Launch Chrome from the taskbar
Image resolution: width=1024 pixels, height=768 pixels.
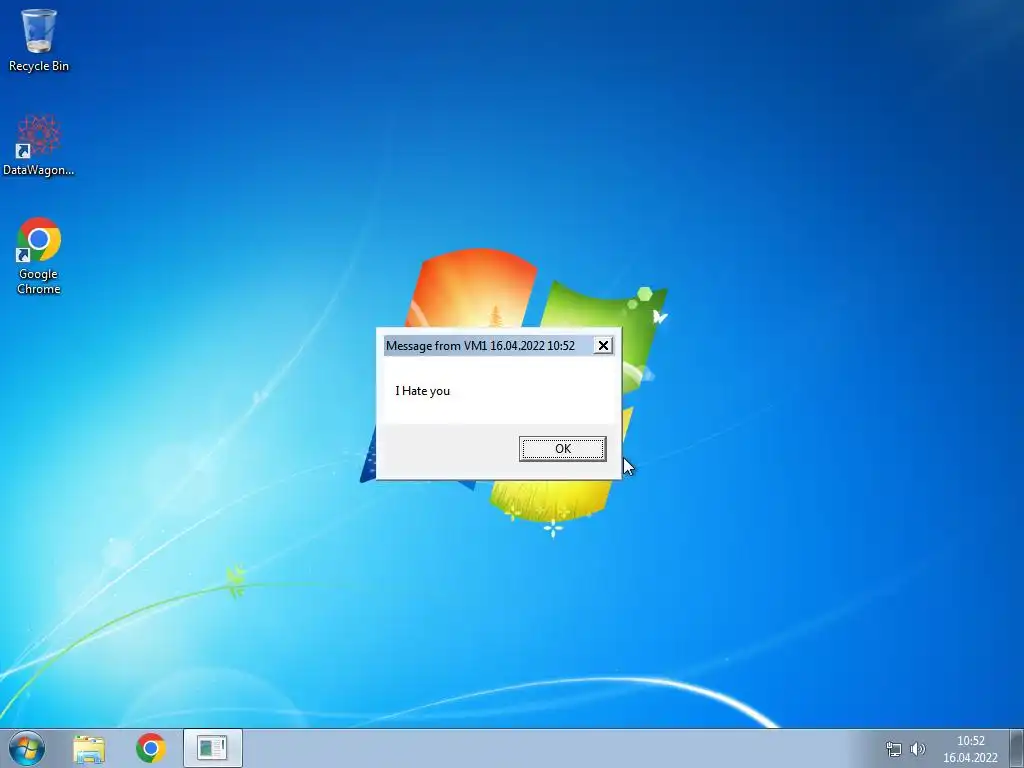coord(151,748)
